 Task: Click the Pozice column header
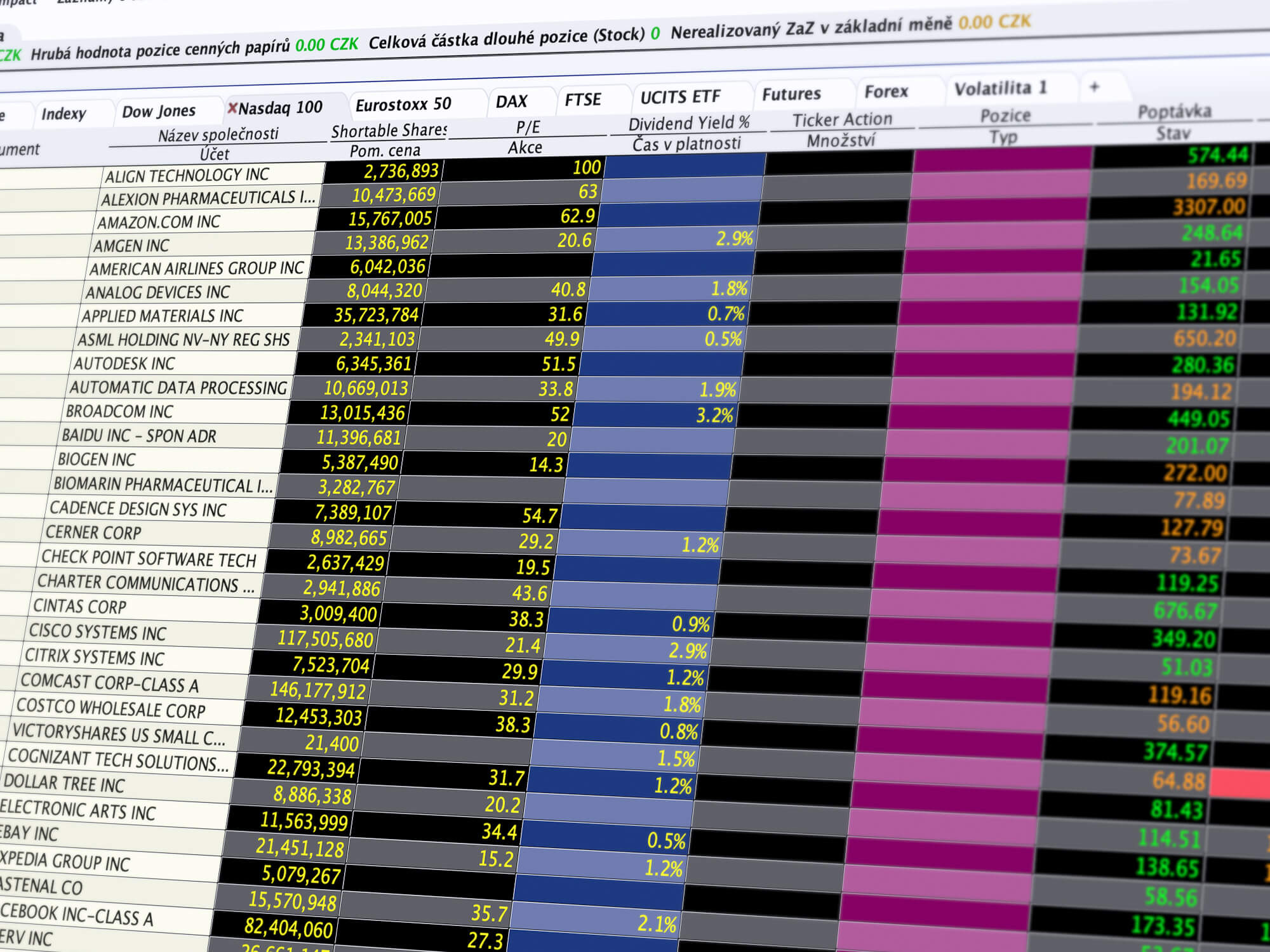[1005, 116]
